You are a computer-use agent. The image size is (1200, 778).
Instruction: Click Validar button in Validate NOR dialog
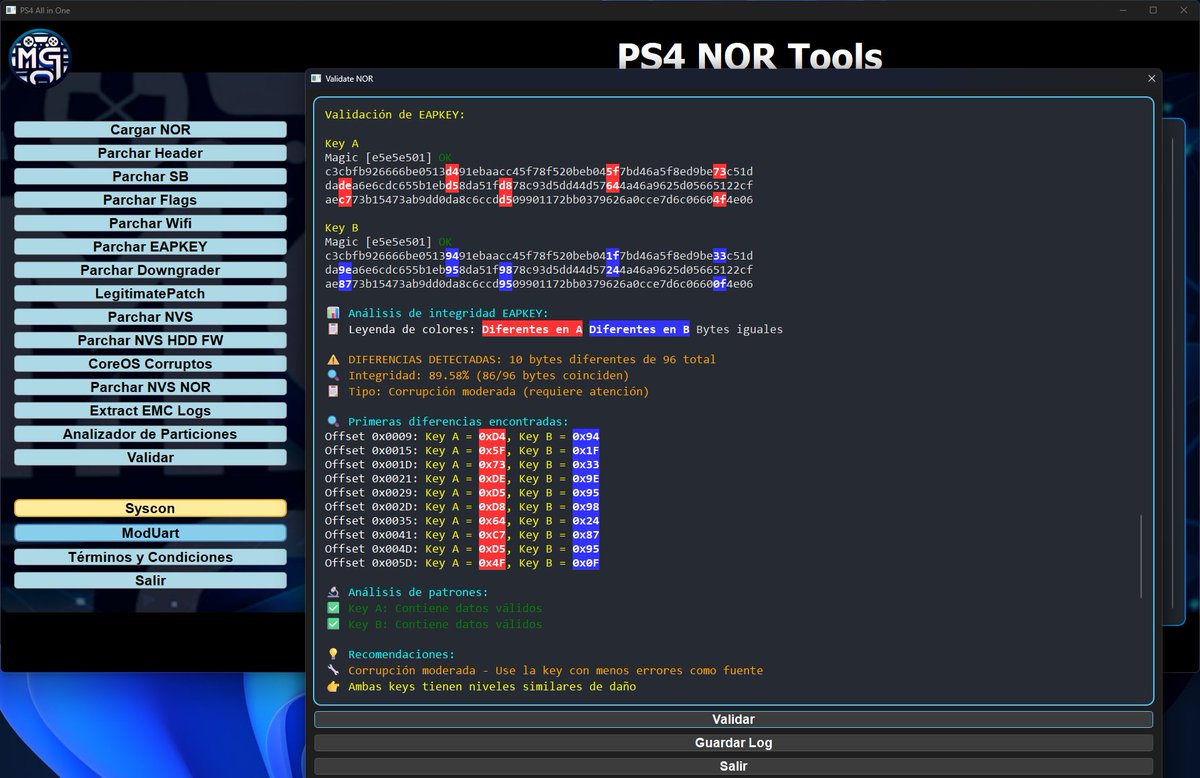pos(733,719)
